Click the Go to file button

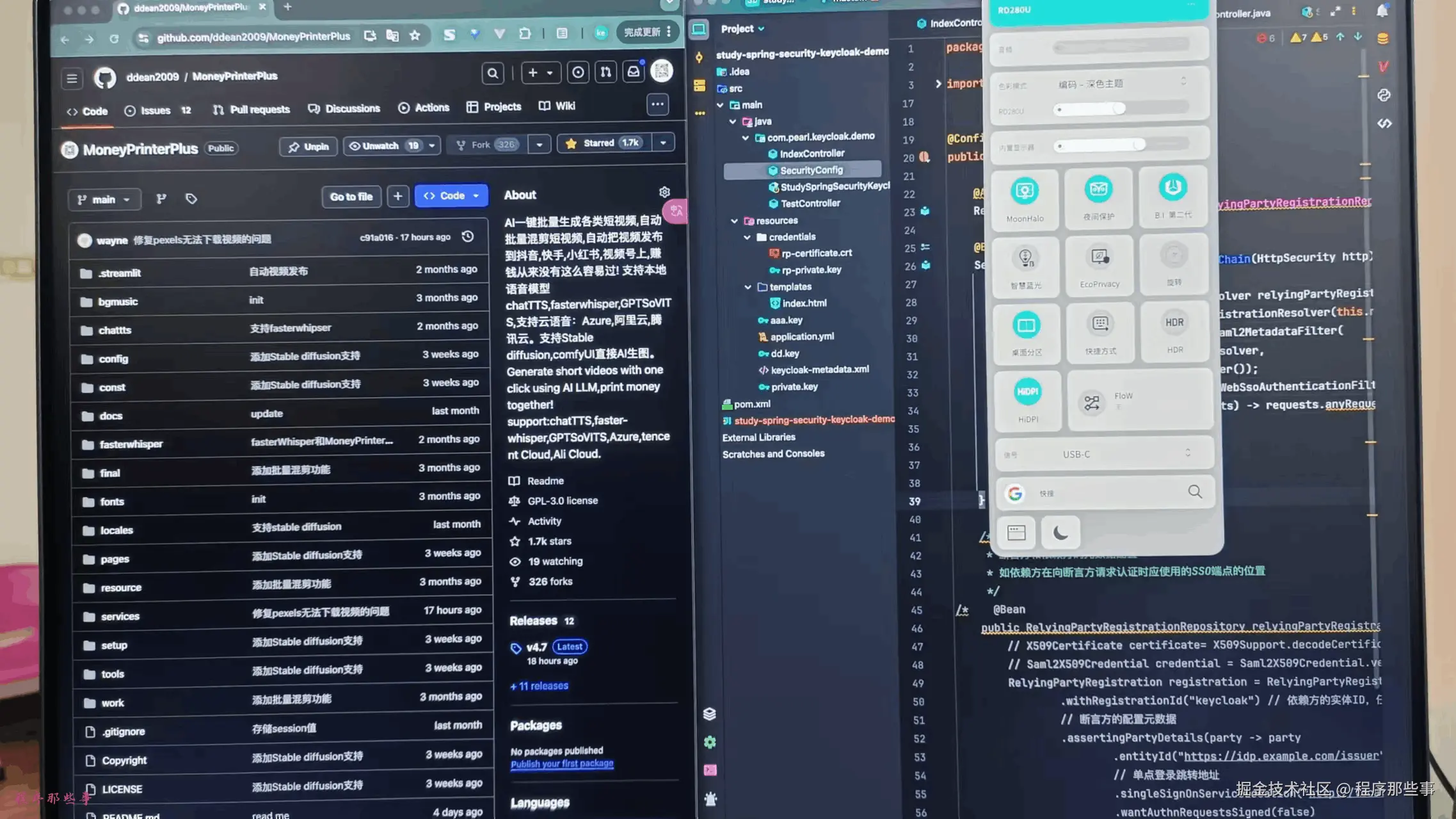point(351,197)
